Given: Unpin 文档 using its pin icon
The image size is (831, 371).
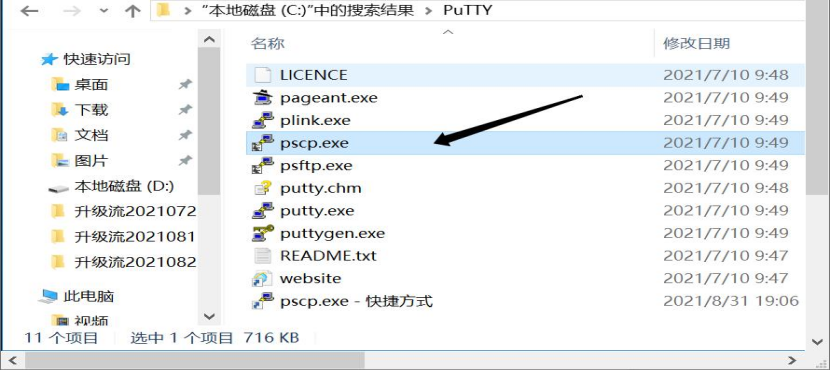Looking at the screenshot, I should coord(185,135).
